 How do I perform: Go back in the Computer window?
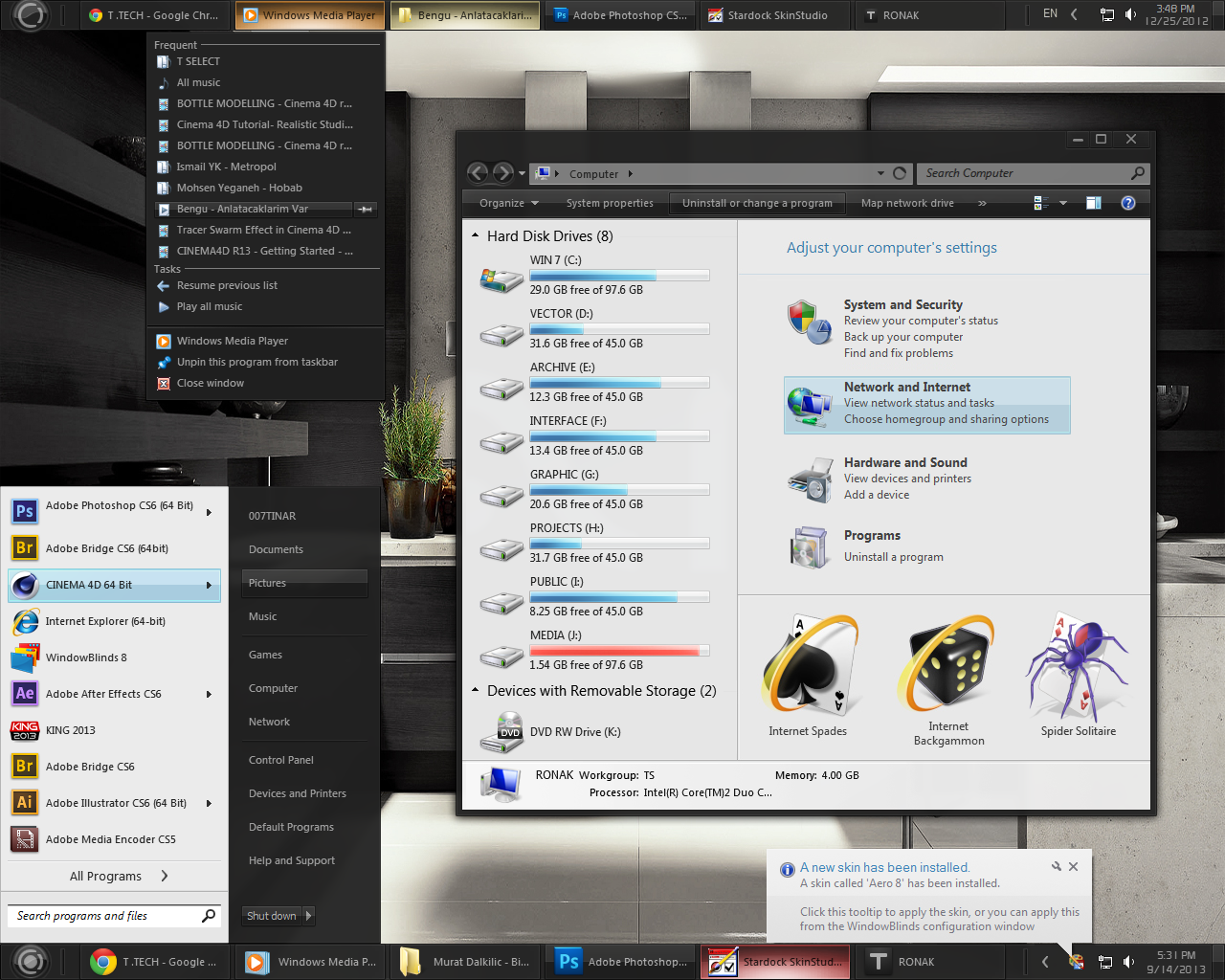479,173
